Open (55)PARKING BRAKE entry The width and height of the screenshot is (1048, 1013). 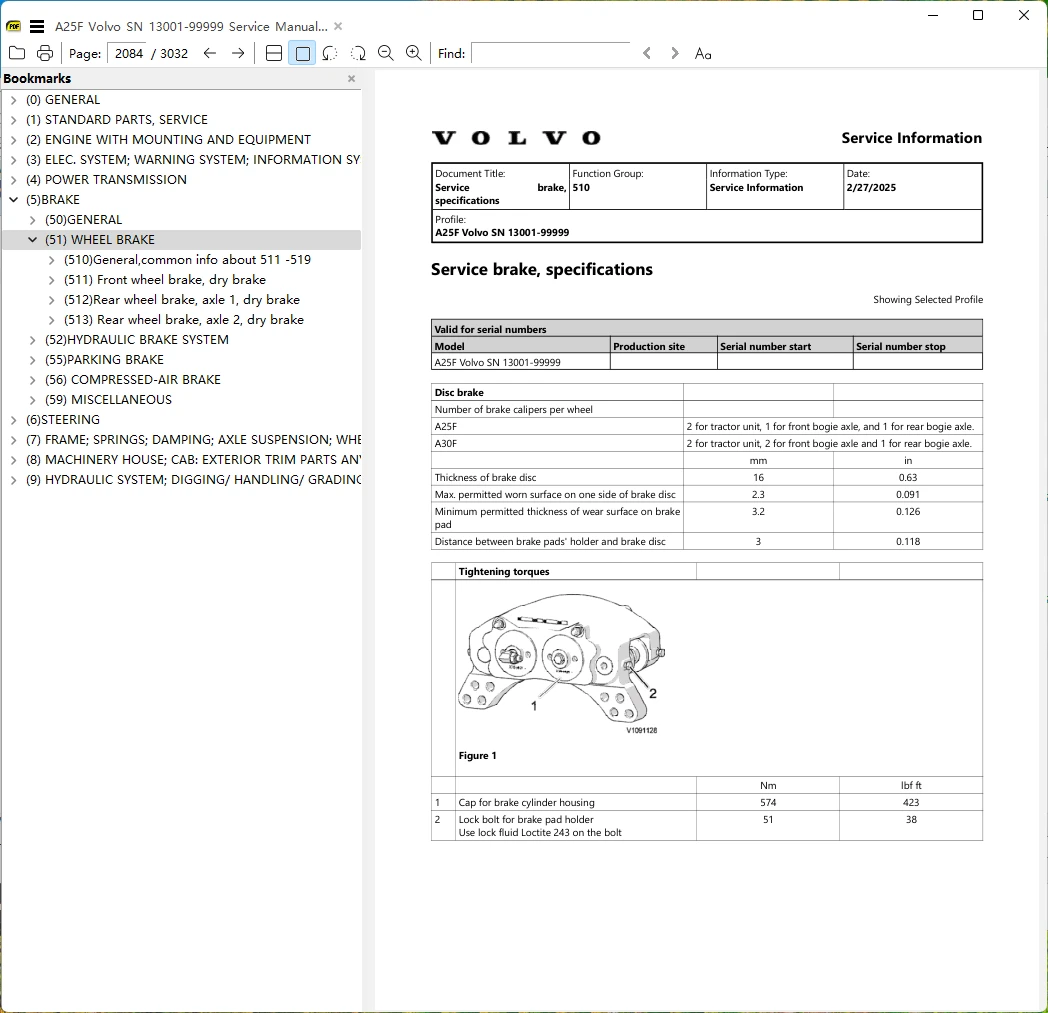coord(104,360)
